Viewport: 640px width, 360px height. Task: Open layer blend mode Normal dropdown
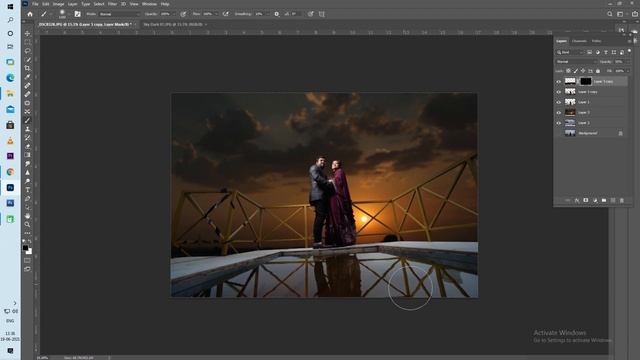[x=576, y=62]
